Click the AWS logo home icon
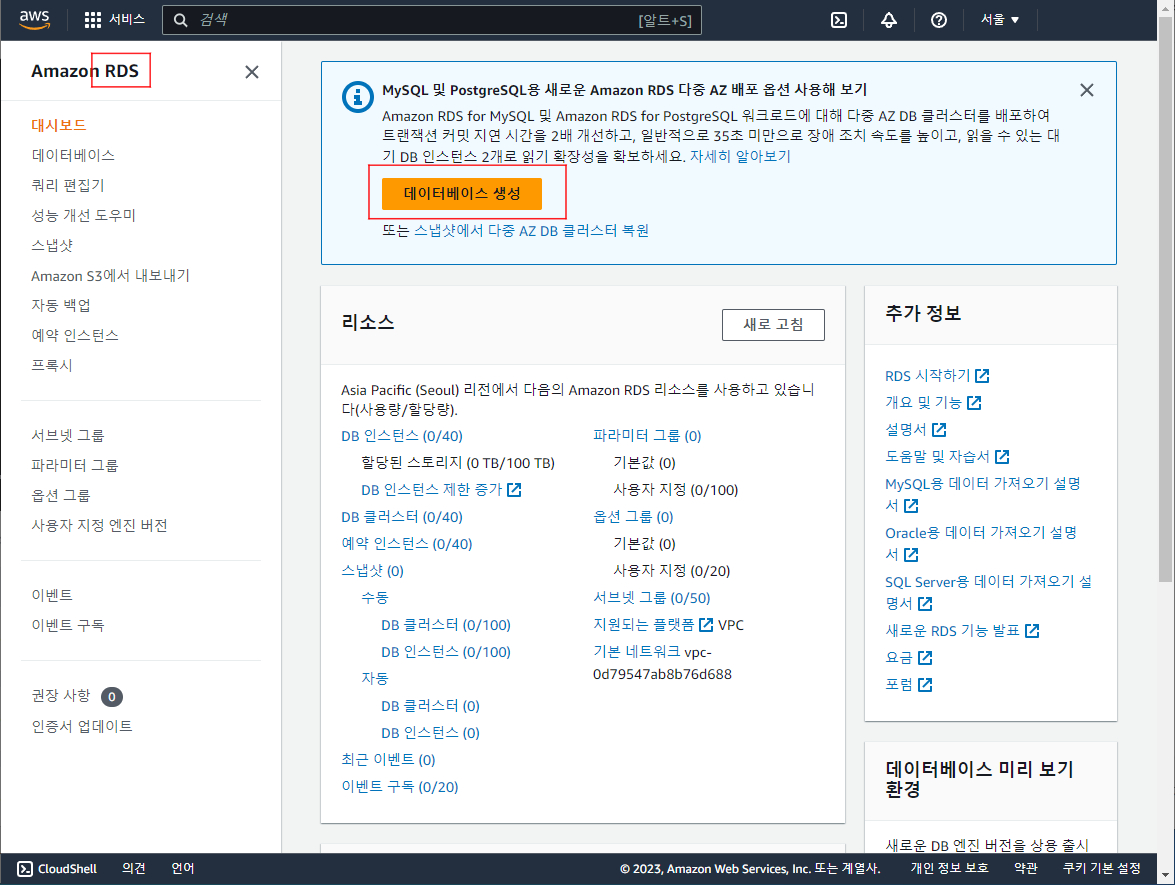The height and width of the screenshot is (885, 1176). pos(34,20)
